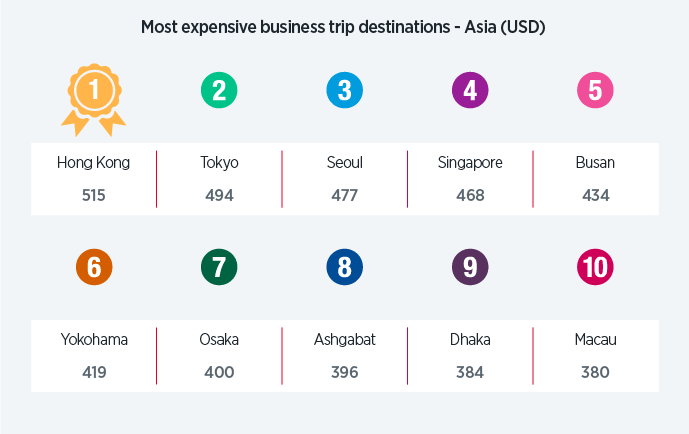This screenshot has width=689, height=434.
Task: Click the green number 2 circle
Action: pyautogui.click(x=219, y=91)
